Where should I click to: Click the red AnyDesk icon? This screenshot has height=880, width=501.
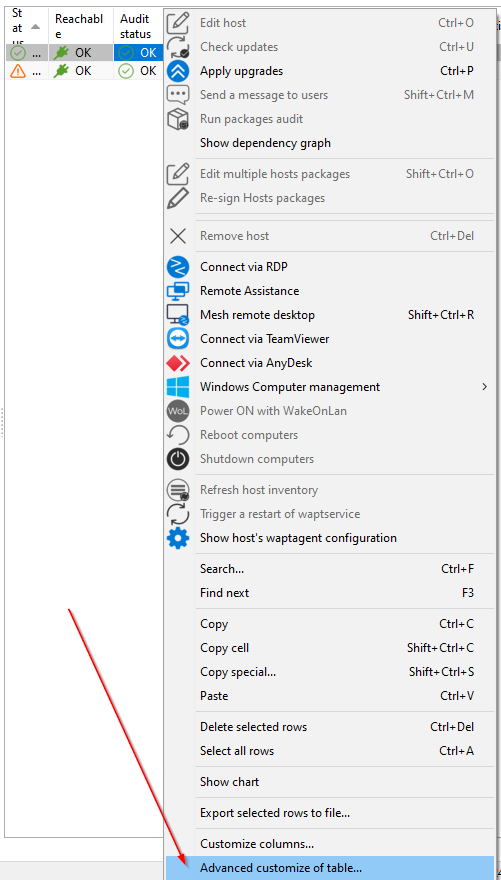coord(178,363)
